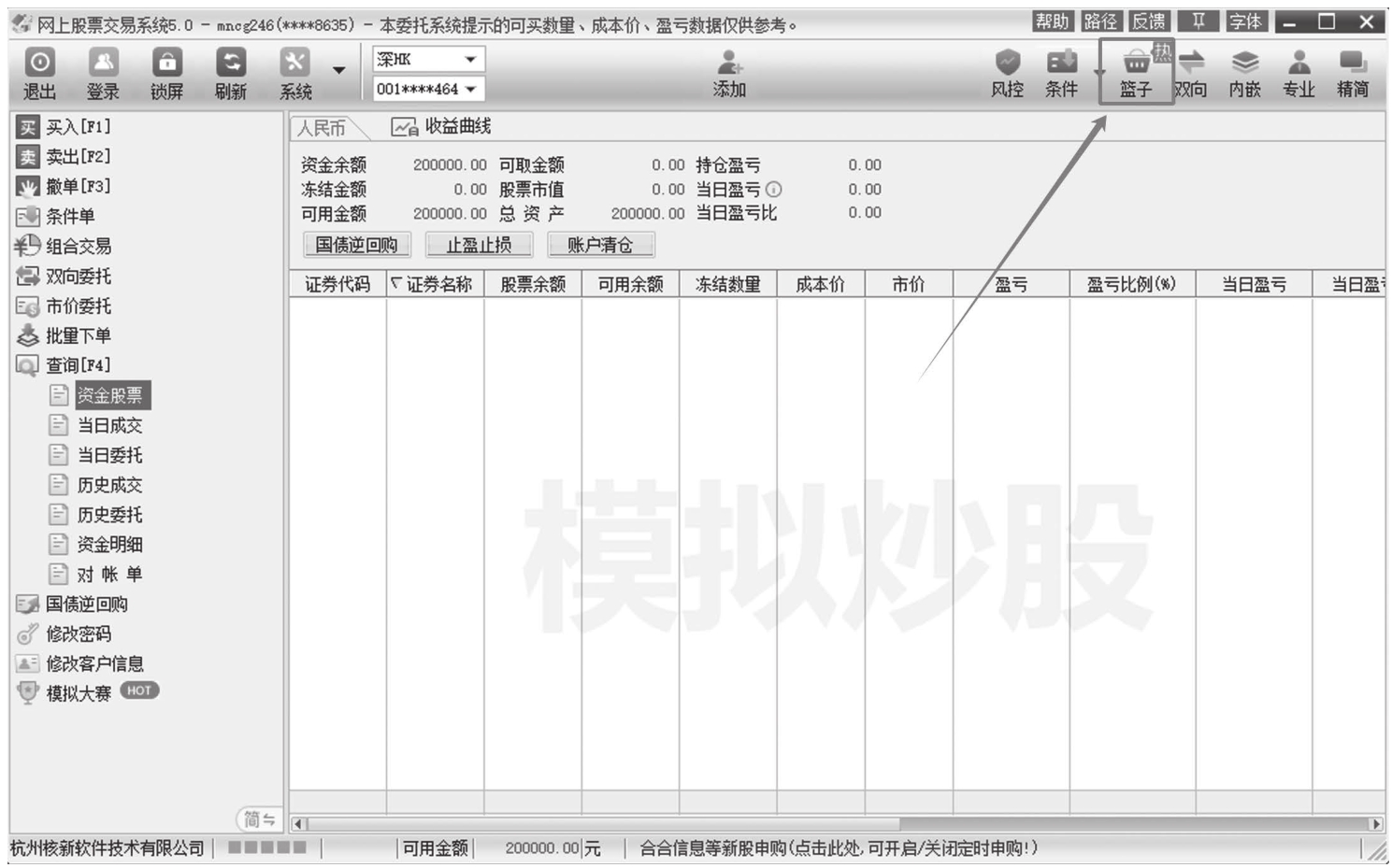Open 国债逆回购 in the sidebar
This screenshot has height=868, width=1392.
(72, 605)
